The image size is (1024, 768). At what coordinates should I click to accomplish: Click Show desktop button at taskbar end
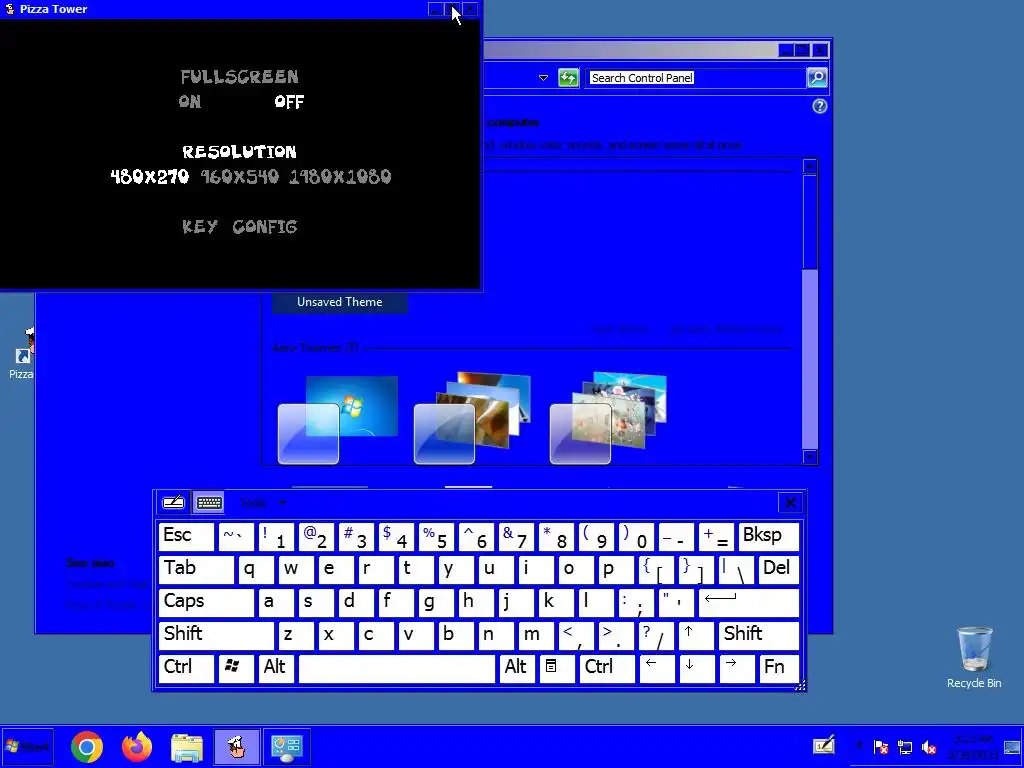pyautogui.click(x=1012, y=746)
